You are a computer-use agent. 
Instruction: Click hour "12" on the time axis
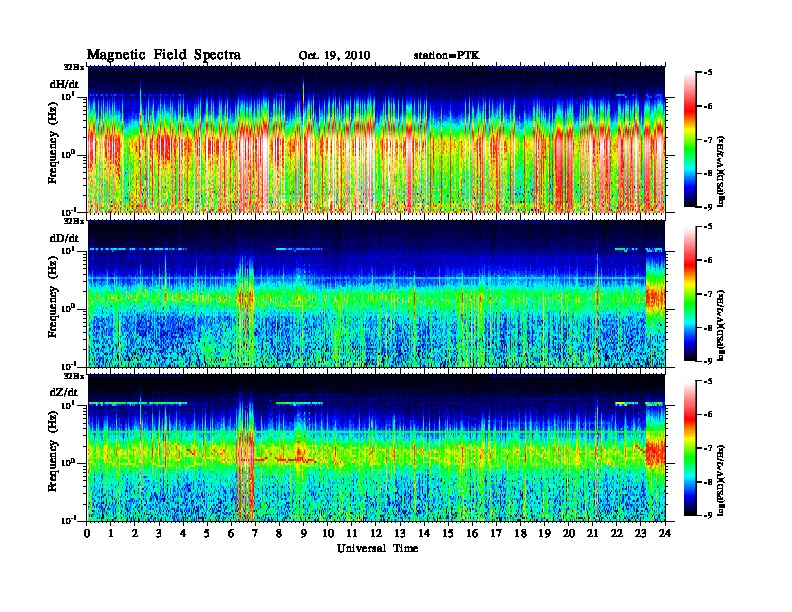click(376, 533)
